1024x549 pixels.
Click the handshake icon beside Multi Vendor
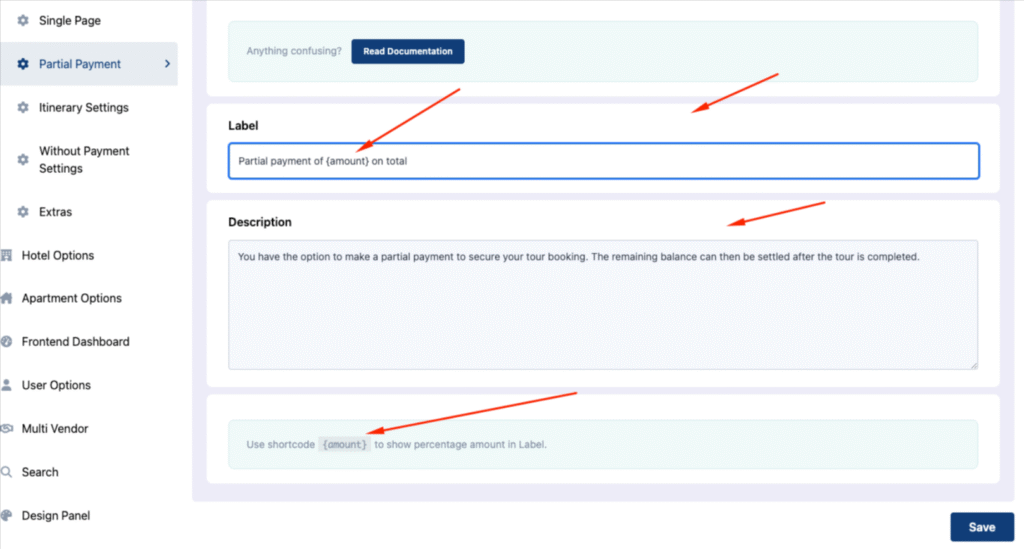coord(7,428)
